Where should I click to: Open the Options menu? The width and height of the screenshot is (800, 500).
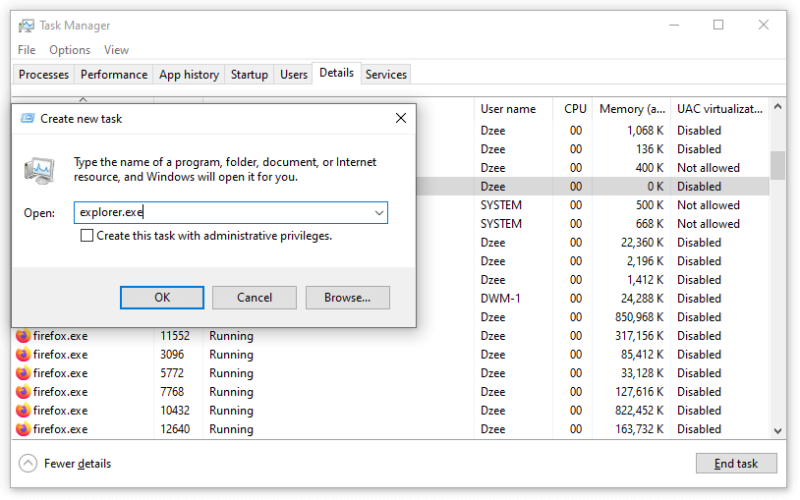[x=70, y=50]
